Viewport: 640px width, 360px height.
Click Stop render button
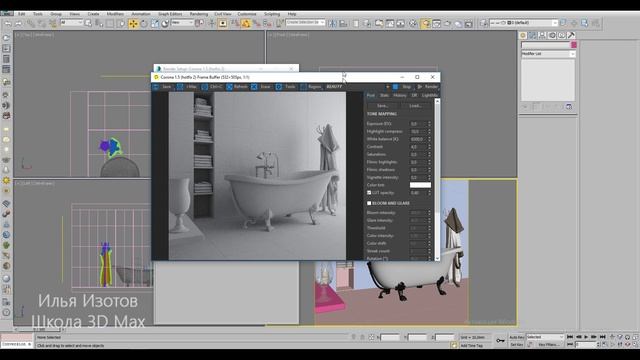pos(402,87)
